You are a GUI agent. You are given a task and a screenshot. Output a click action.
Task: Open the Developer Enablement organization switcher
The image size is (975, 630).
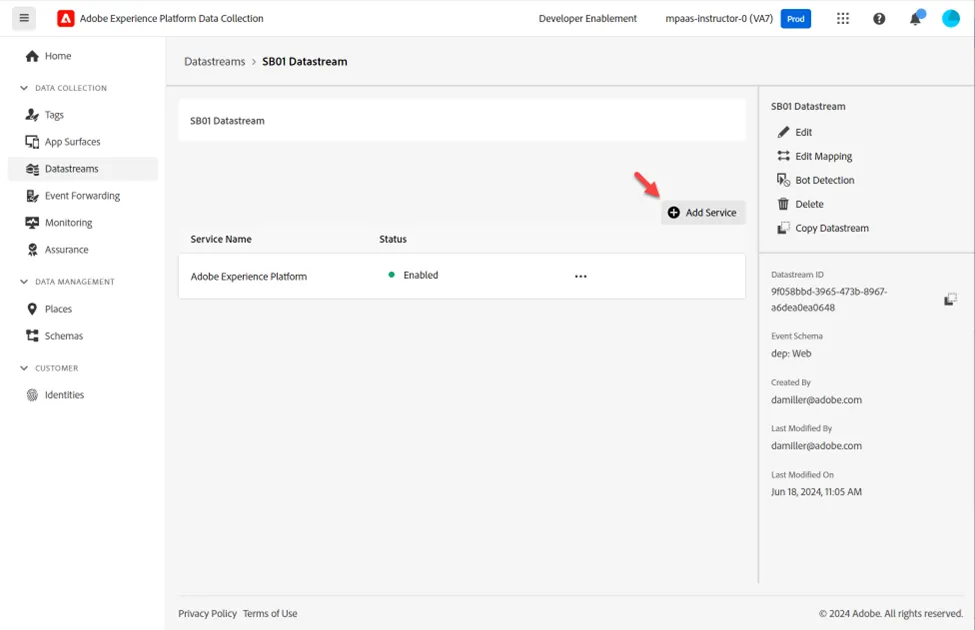point(588,19)
